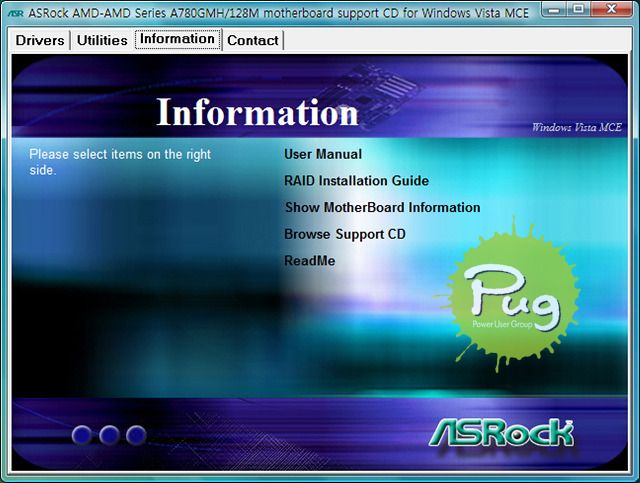Maximize the support CD window
Image resolution: width=640 pixels, height=483 pixels.
[x=578, y=9]
